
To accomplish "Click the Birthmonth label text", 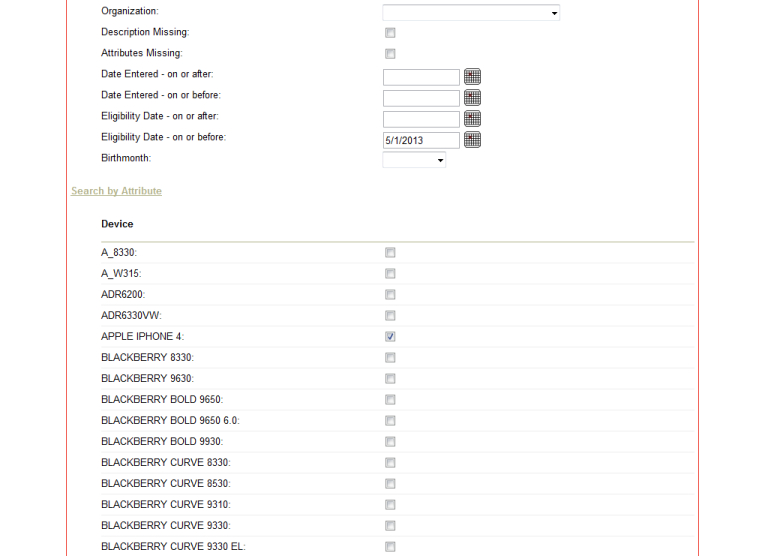I will pyautogui.click(x=126, y=158).
